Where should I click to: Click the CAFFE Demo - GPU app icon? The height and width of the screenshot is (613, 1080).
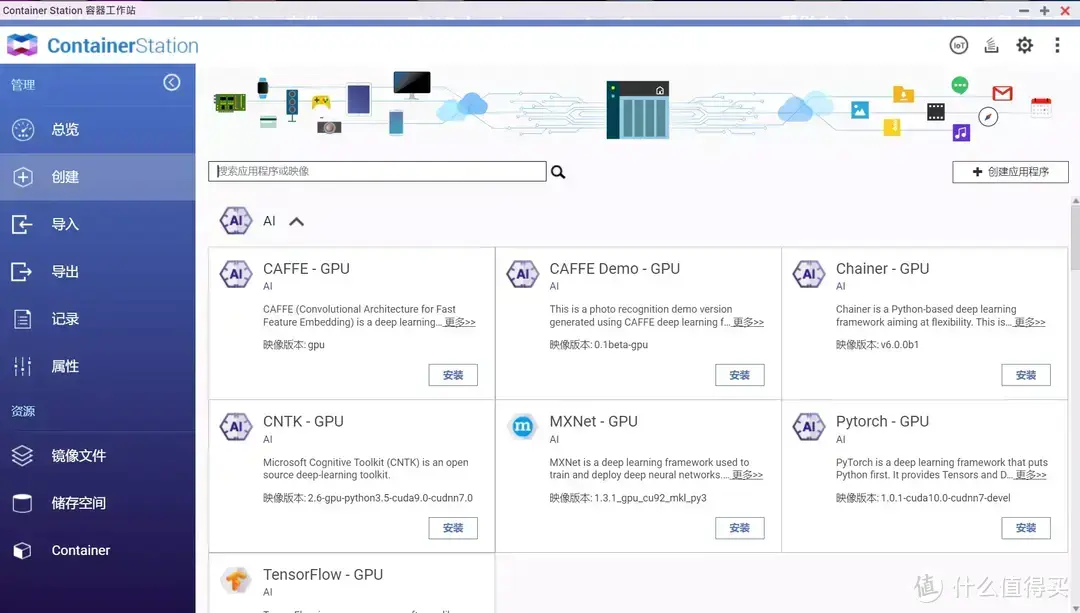pyautogui.click(x=522, y=274)
